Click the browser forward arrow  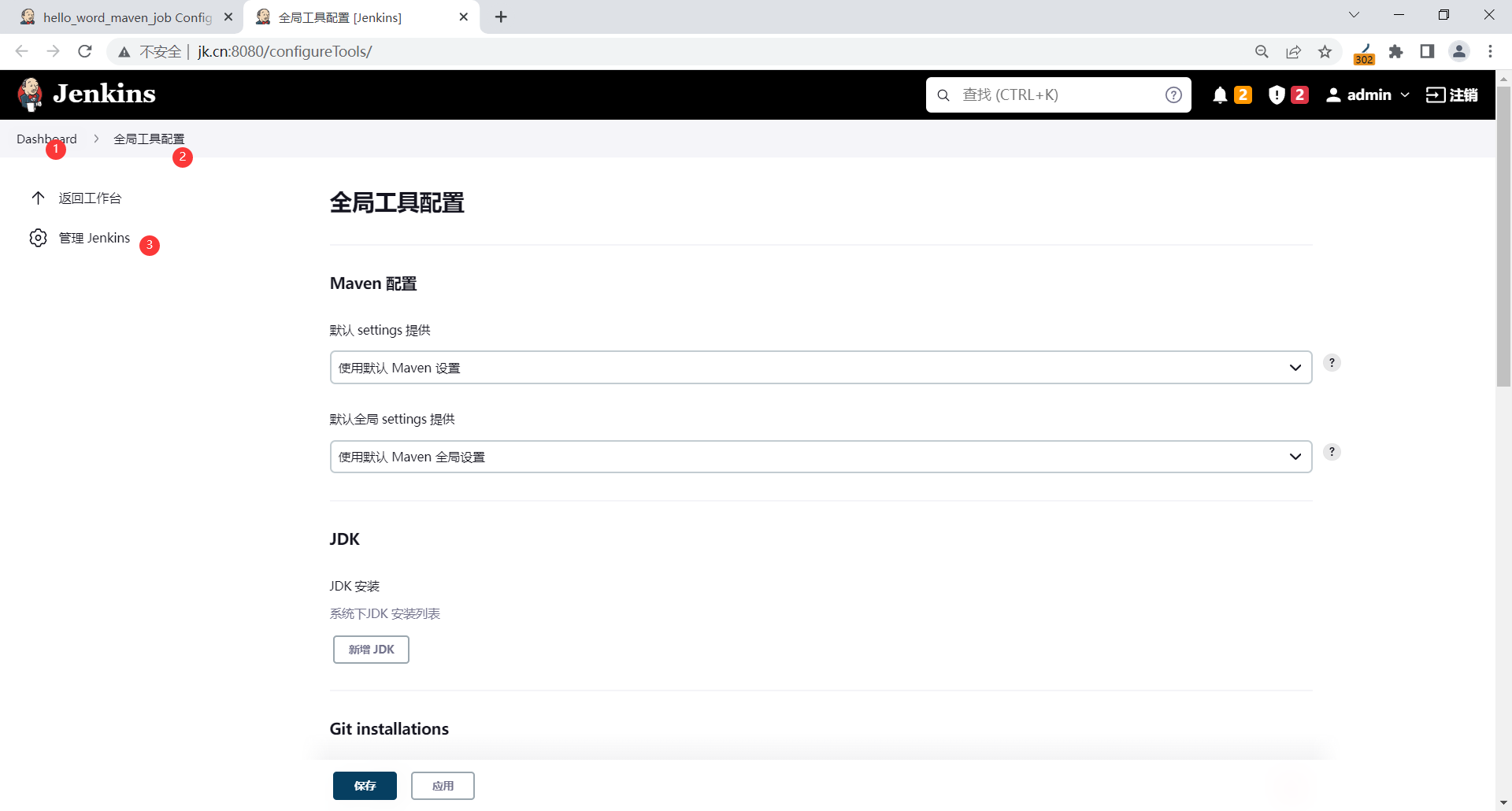click(53, 51)
